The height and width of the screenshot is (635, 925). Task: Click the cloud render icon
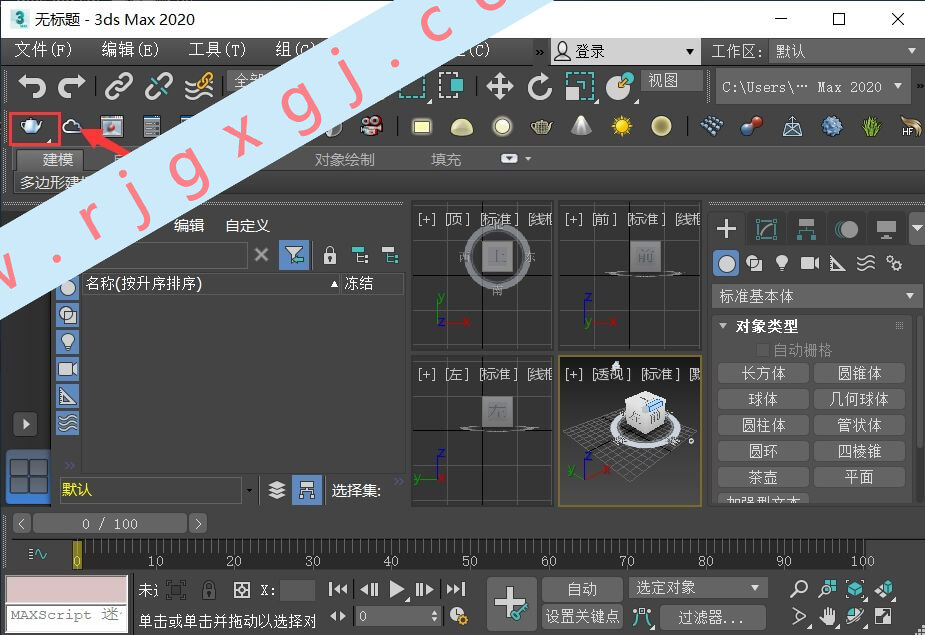[x=72, y=126]
